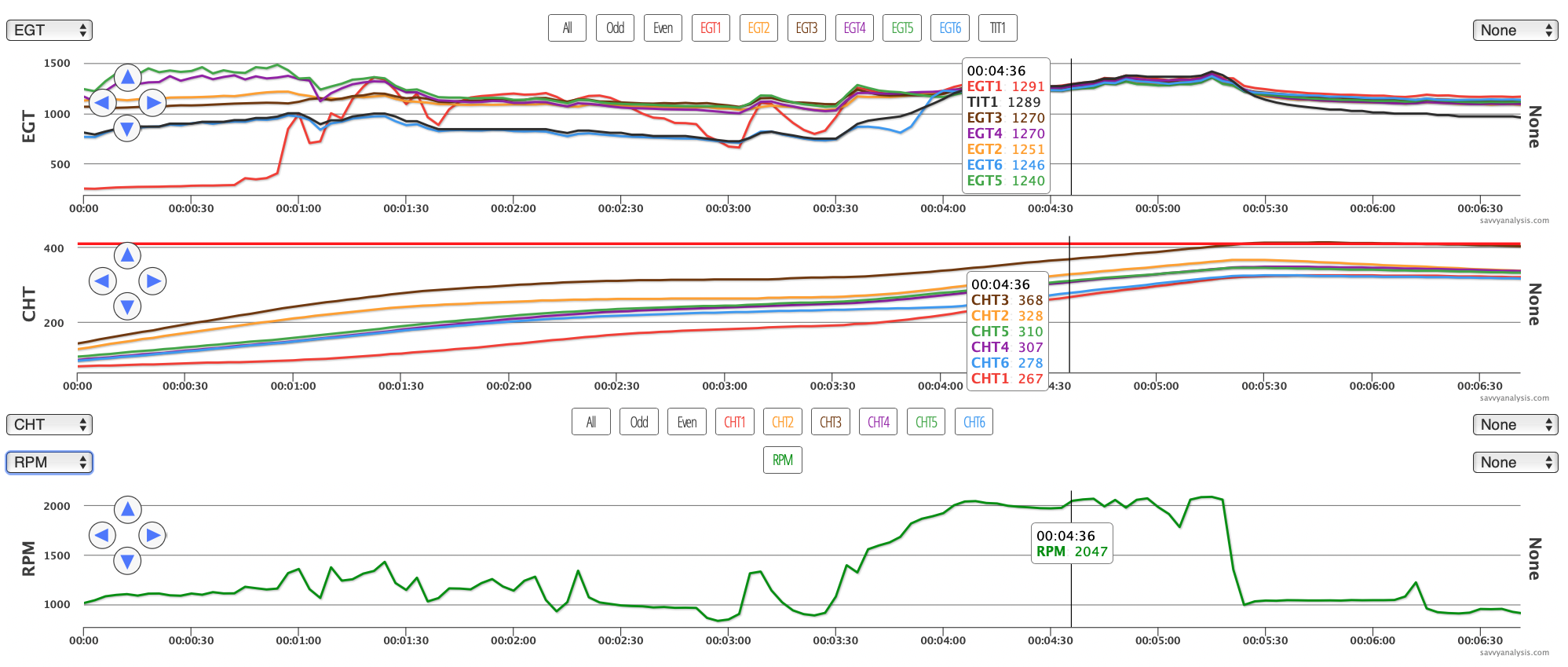This screenshot has height=667, width=1568.
Task: Open CHT chart secondary None dropdown
Action: (1515, 424)
